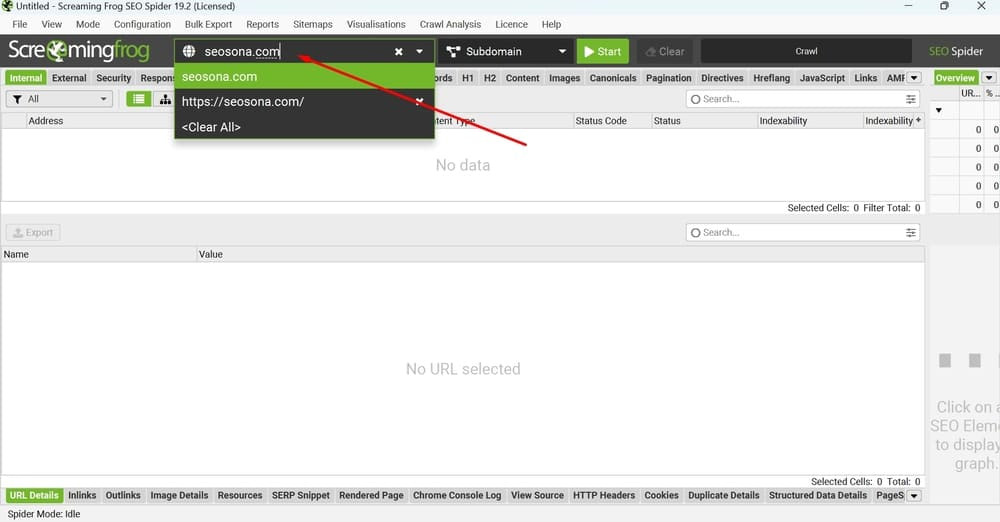Collapse the overview tree triangle
This screenshot has height=522, width=1000.
click(939, 110)
